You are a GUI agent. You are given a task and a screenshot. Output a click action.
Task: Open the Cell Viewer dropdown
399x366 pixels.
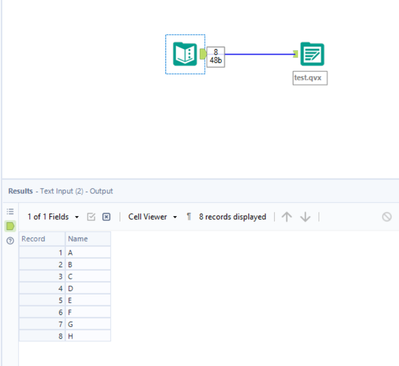pyautogui.click(x=152, y=217)
